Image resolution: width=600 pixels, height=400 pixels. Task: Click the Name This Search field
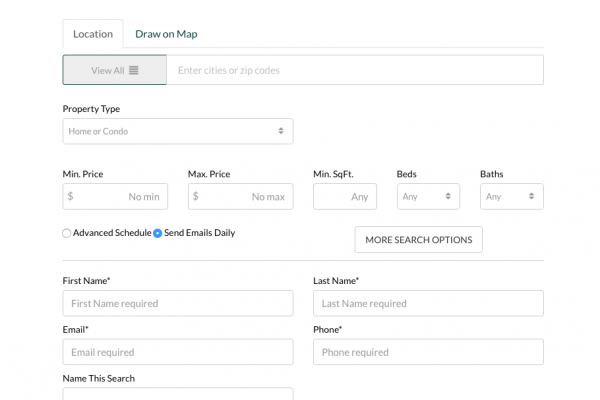click(178, 394)
